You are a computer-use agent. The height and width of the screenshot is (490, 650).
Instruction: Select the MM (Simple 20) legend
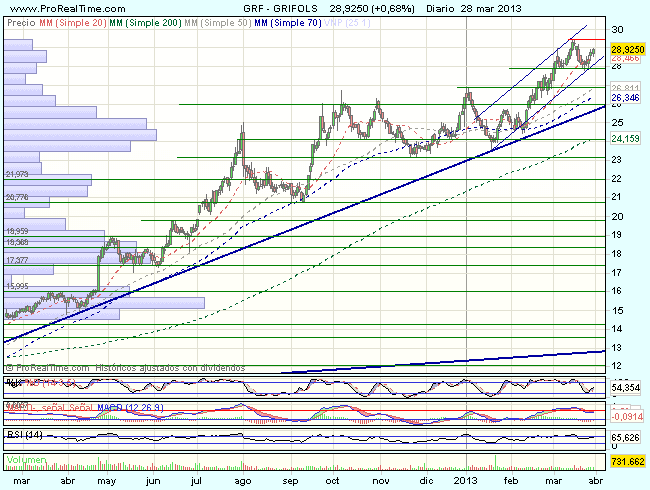(x=73, y=23)
